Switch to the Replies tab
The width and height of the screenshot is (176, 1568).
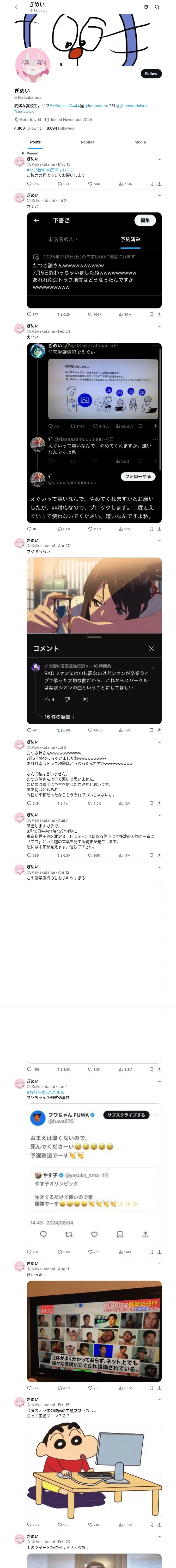pyautogui.click(x=87, y=142)
